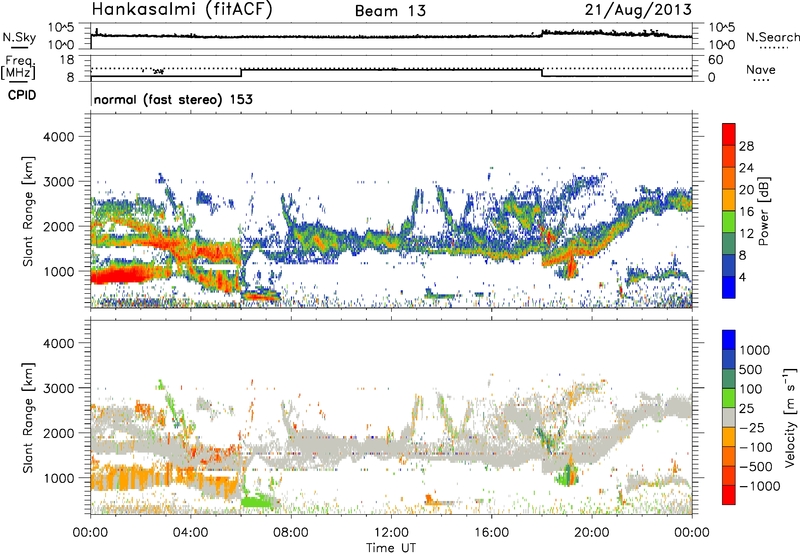800x554 pixels.
Task: Click power colorbar tick "4"
Action: pos(742,277)
